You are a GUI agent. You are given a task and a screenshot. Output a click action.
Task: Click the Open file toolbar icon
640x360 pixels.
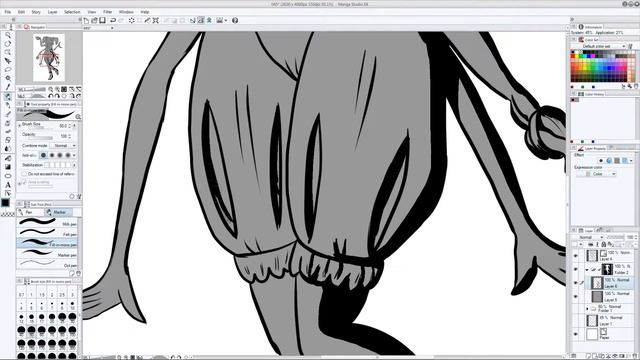click(x=94, y=20)
